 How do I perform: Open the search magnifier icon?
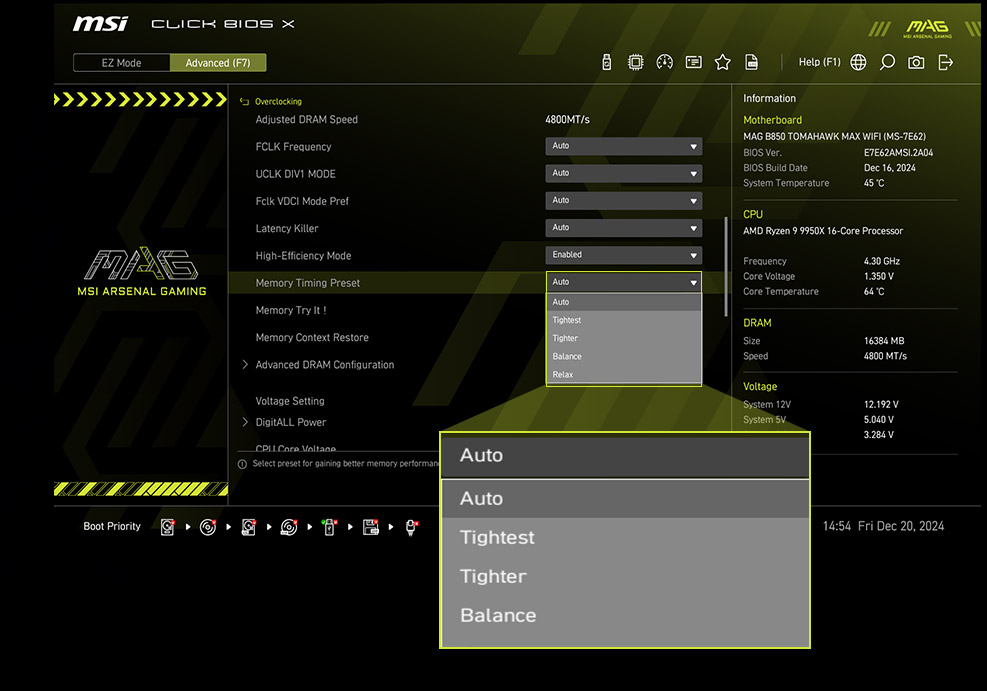pos(887,61)
